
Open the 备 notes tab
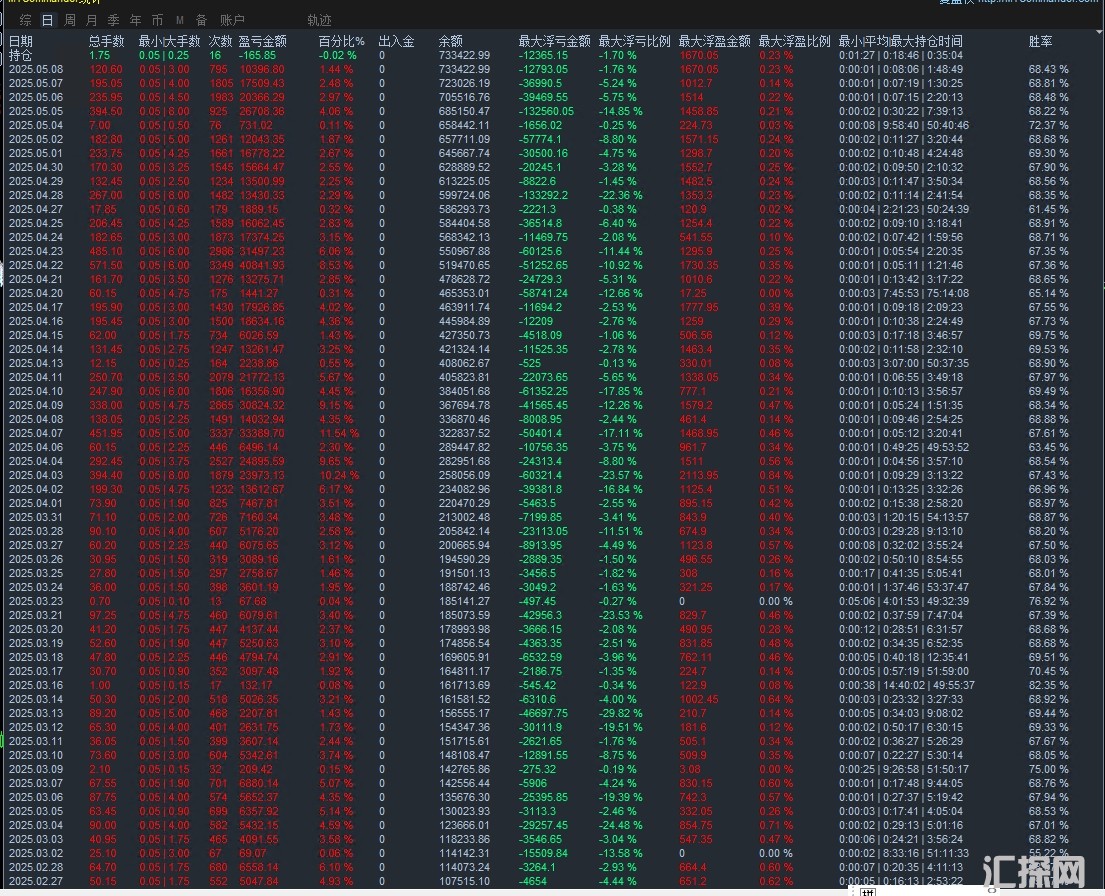point(201,20)
